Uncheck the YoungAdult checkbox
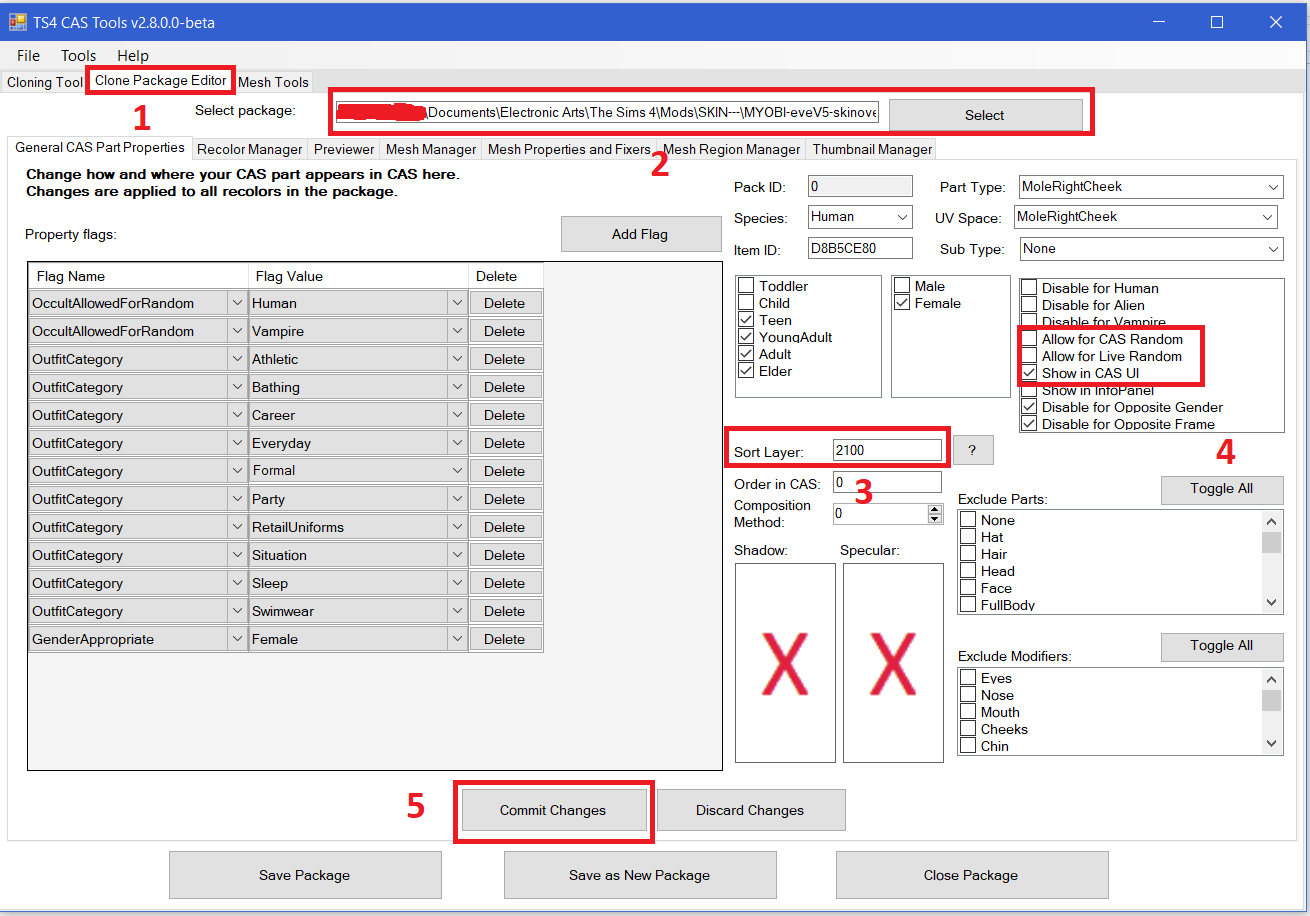Image resolution: width=1310 pixels, height=916 pixels. (x=746, y=337)
